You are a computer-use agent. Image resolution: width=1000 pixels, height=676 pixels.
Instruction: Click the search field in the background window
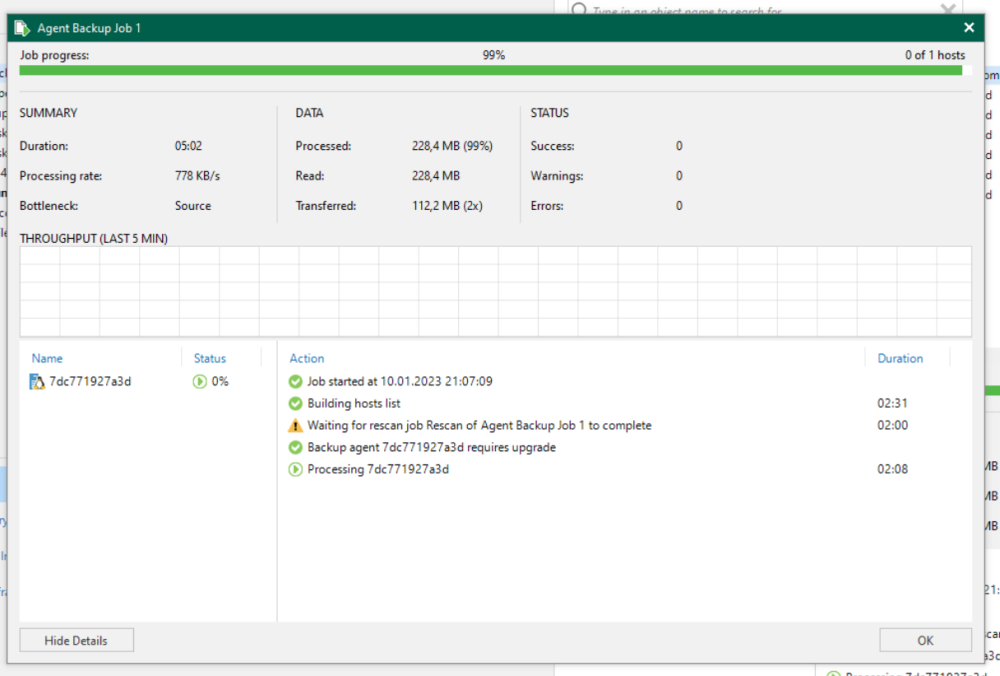tap(763, 9)
